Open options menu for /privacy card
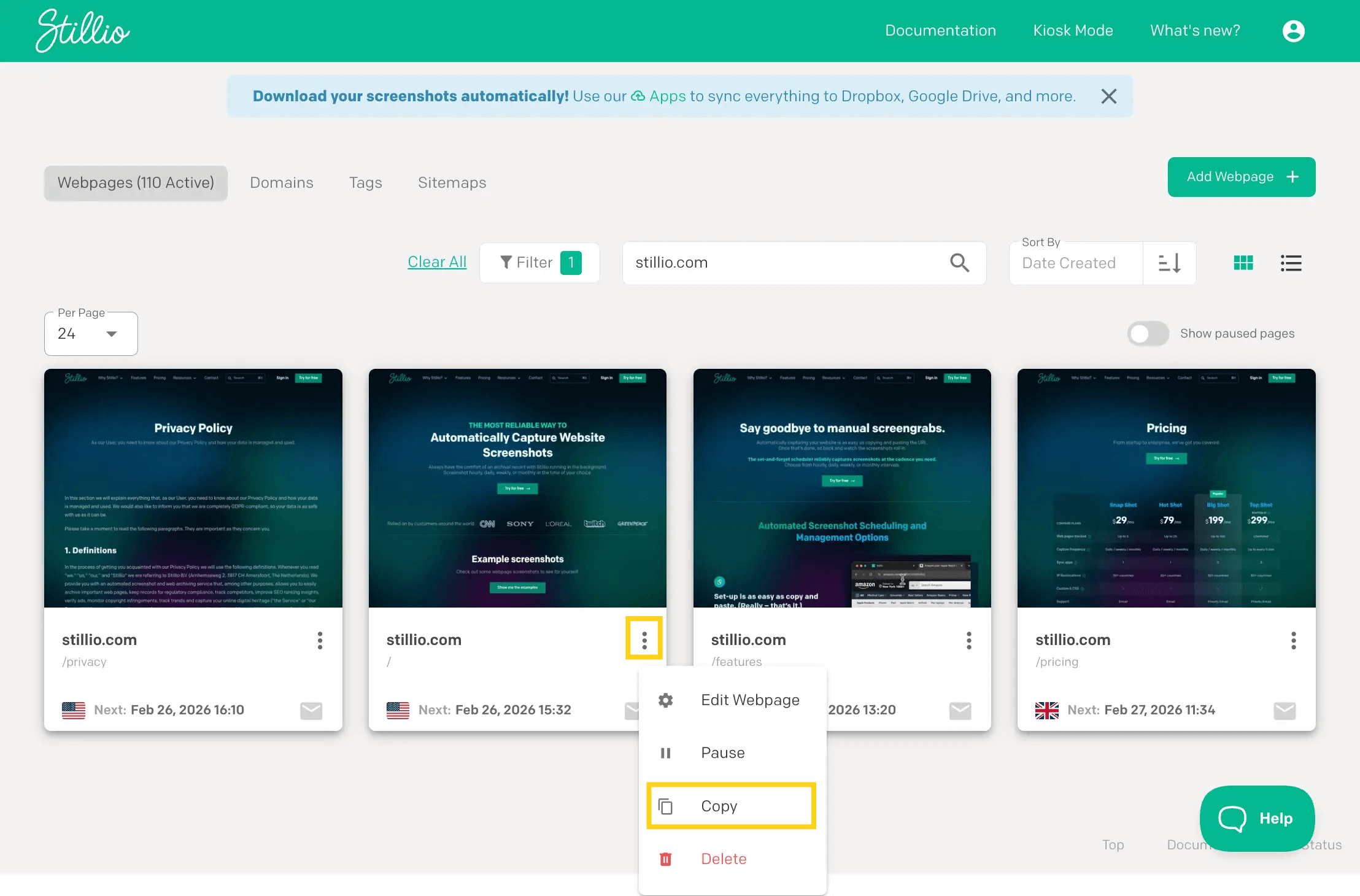The height and width of the screenshot is (896, 1360). tap(320, 640)
